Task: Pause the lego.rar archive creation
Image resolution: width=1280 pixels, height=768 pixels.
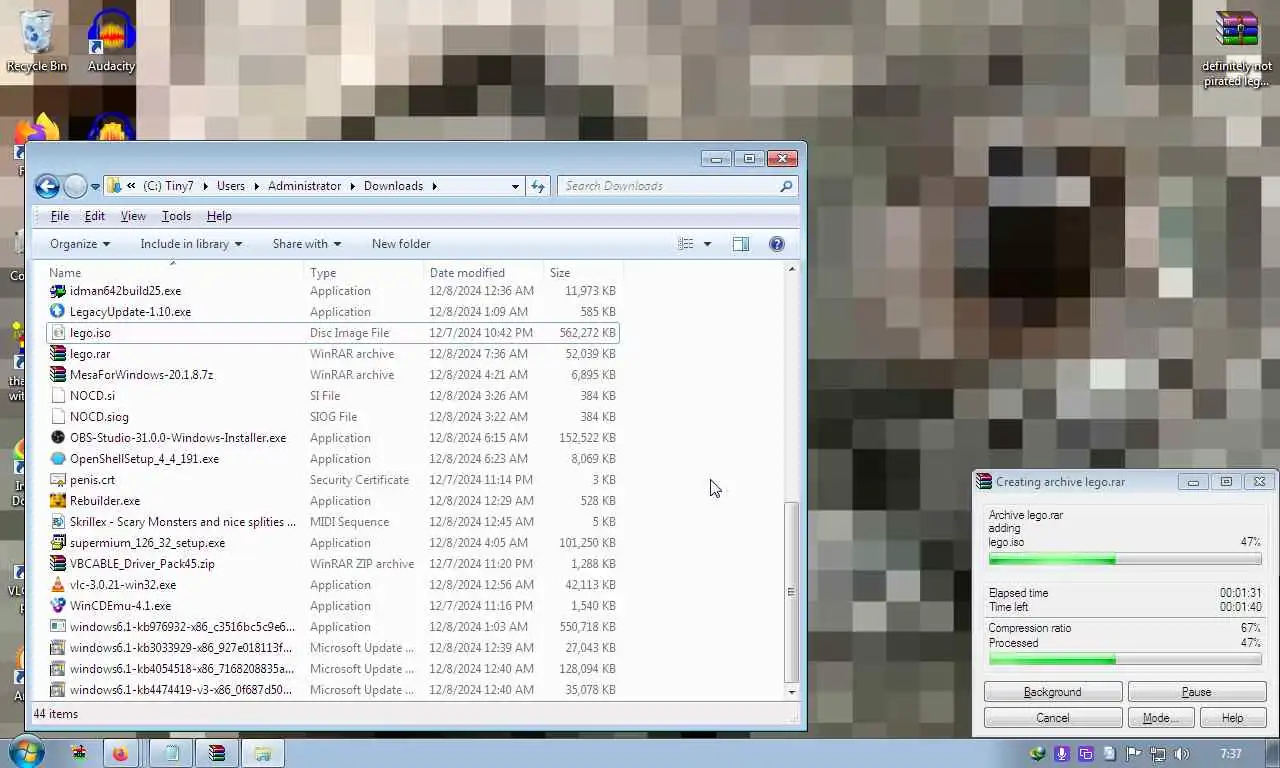Action: (1197, 692)
